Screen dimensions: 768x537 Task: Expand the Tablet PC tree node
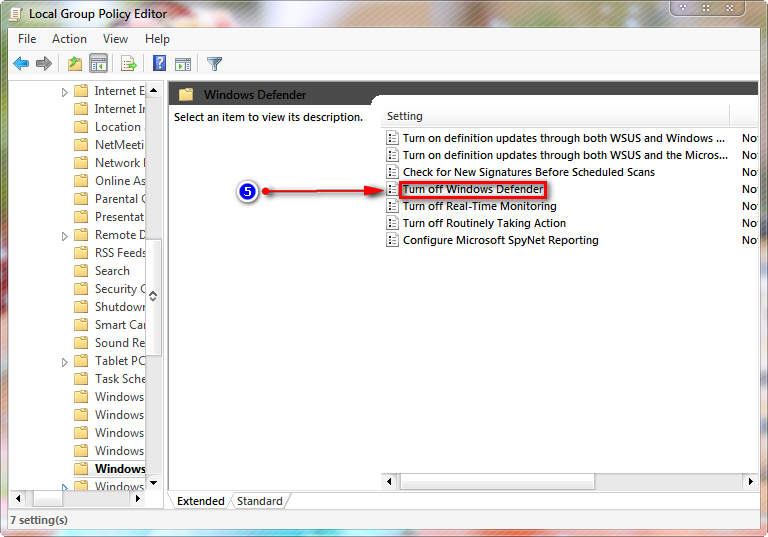tap(64, 362)
